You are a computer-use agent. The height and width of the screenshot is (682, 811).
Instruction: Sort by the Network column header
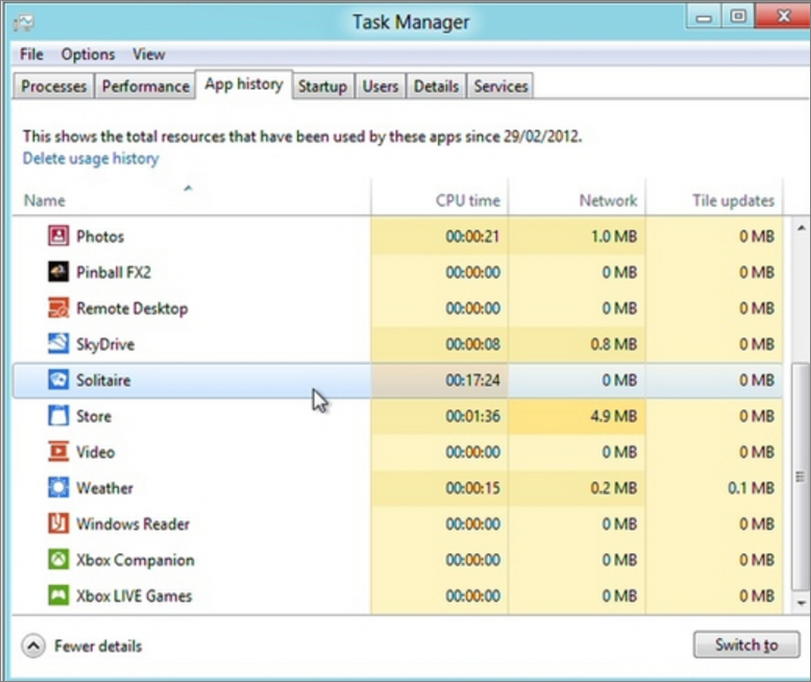click(x=577, y=200)
